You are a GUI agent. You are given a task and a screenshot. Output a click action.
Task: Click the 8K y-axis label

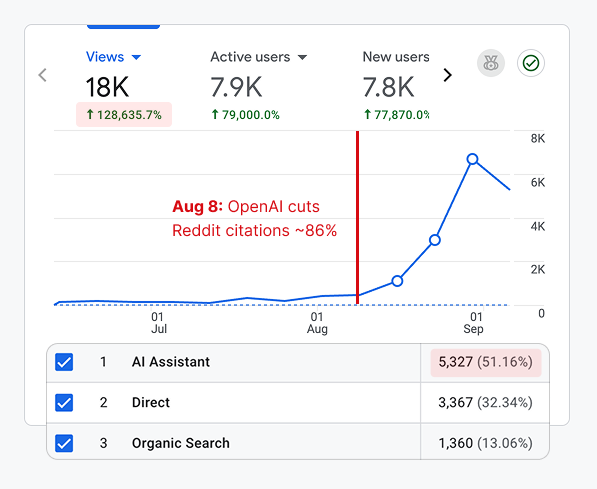click(538, 139)
